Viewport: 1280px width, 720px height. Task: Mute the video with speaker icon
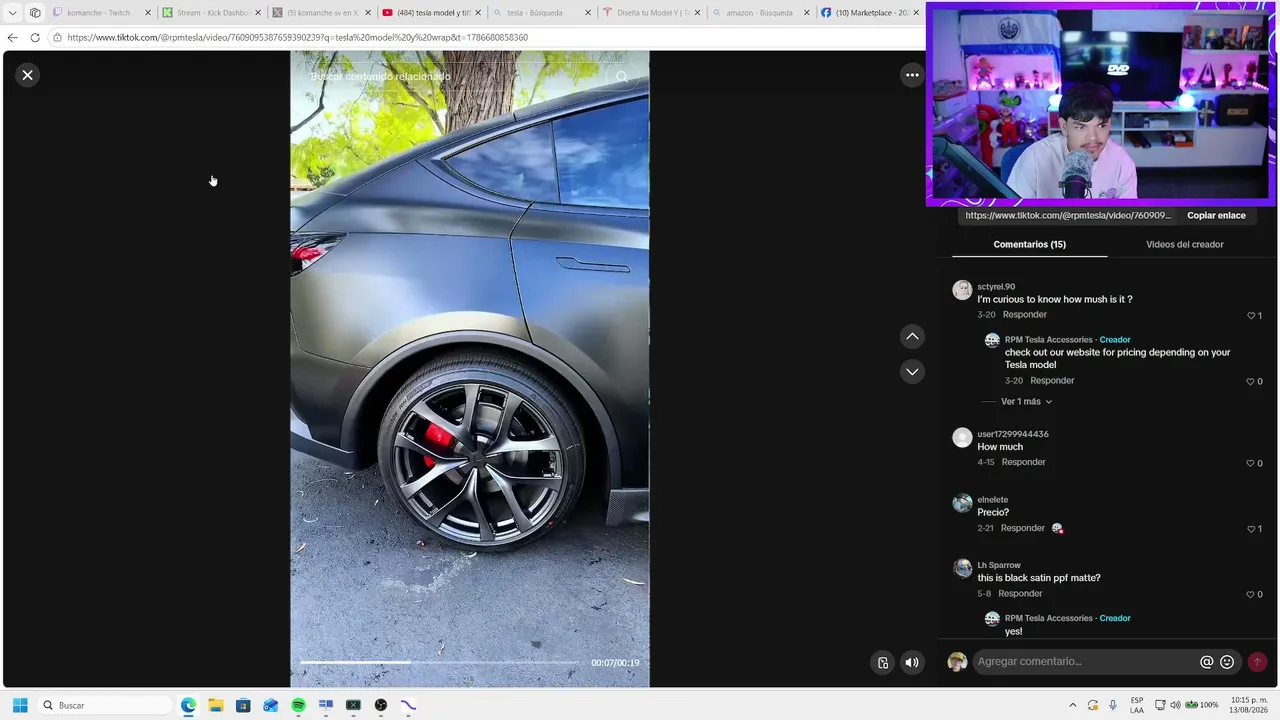(x=912, y=662)
